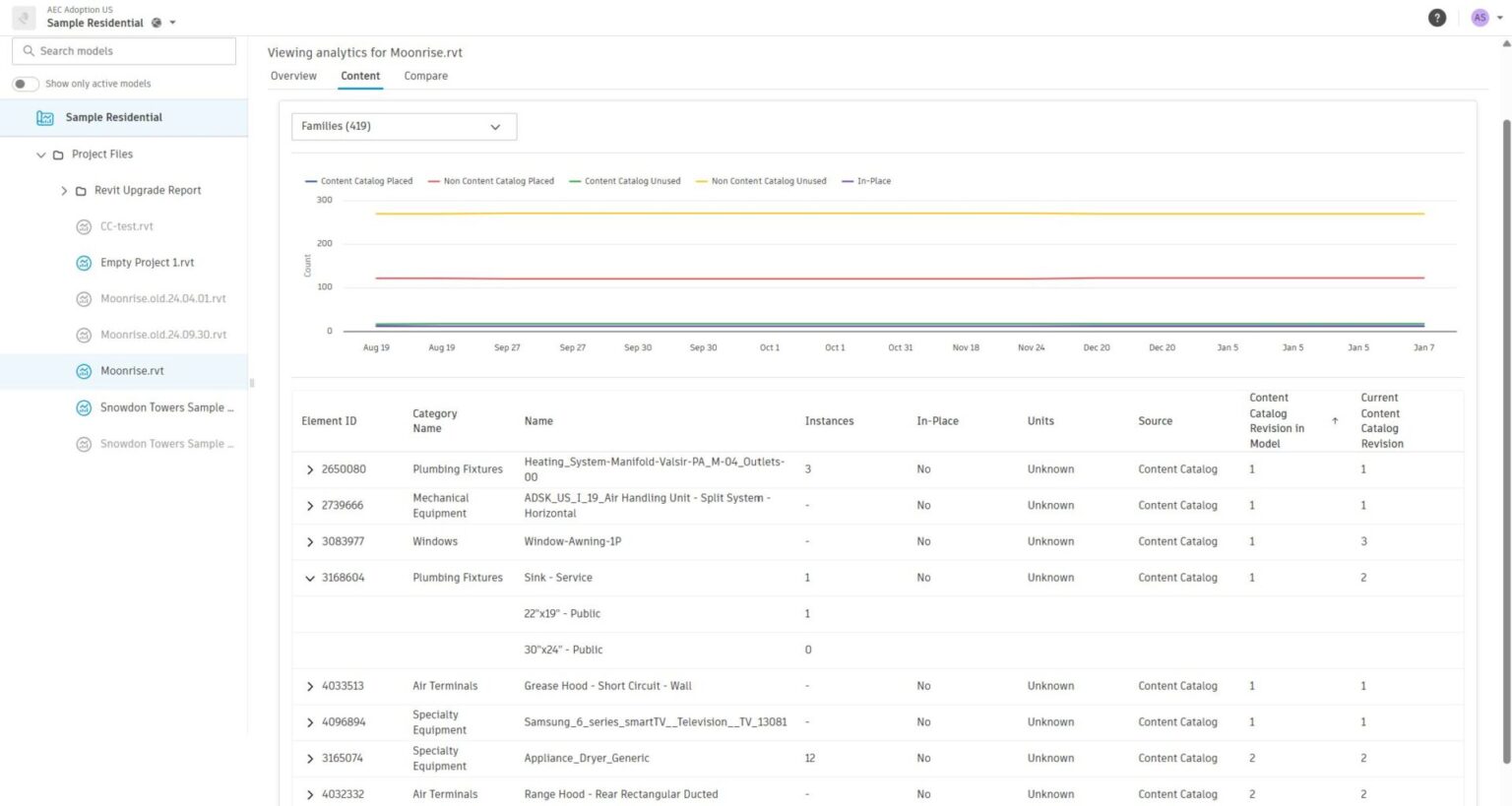Click the sort arrow on Content Catalog Revision column
The width and height of the screenshot is (1512, 806).
[1335, 421]
